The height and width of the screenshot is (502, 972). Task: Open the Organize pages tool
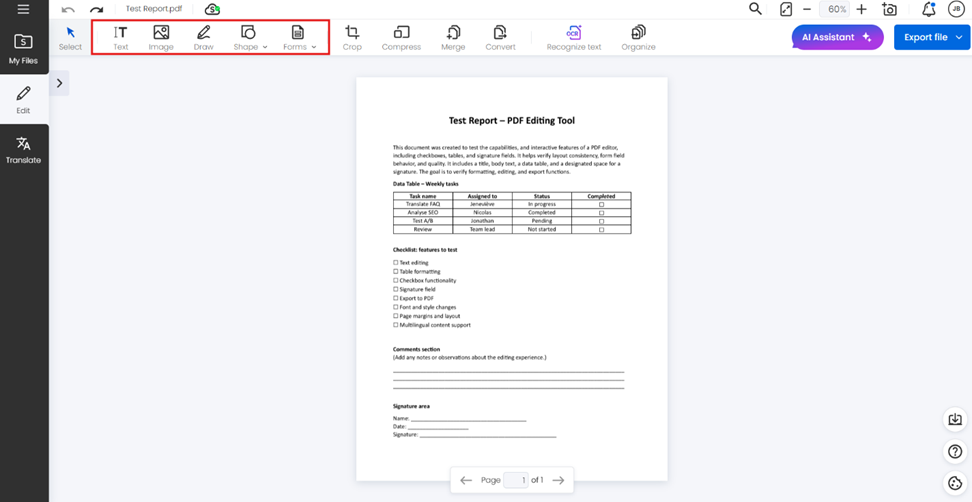(638, 38)
